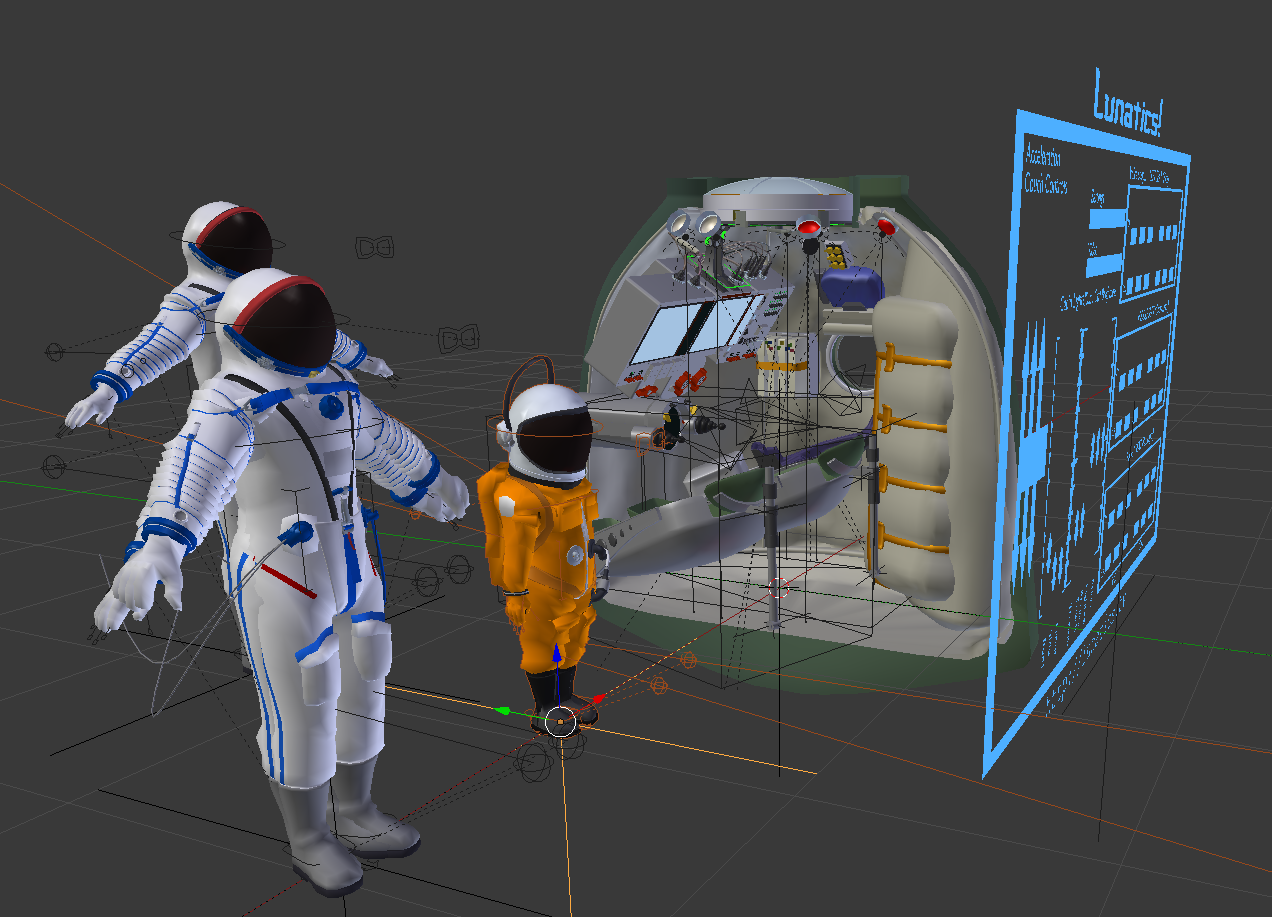Select the blue chest emblem on white suit
Viewport: 1272px width, 917px height.
point(330,407)
